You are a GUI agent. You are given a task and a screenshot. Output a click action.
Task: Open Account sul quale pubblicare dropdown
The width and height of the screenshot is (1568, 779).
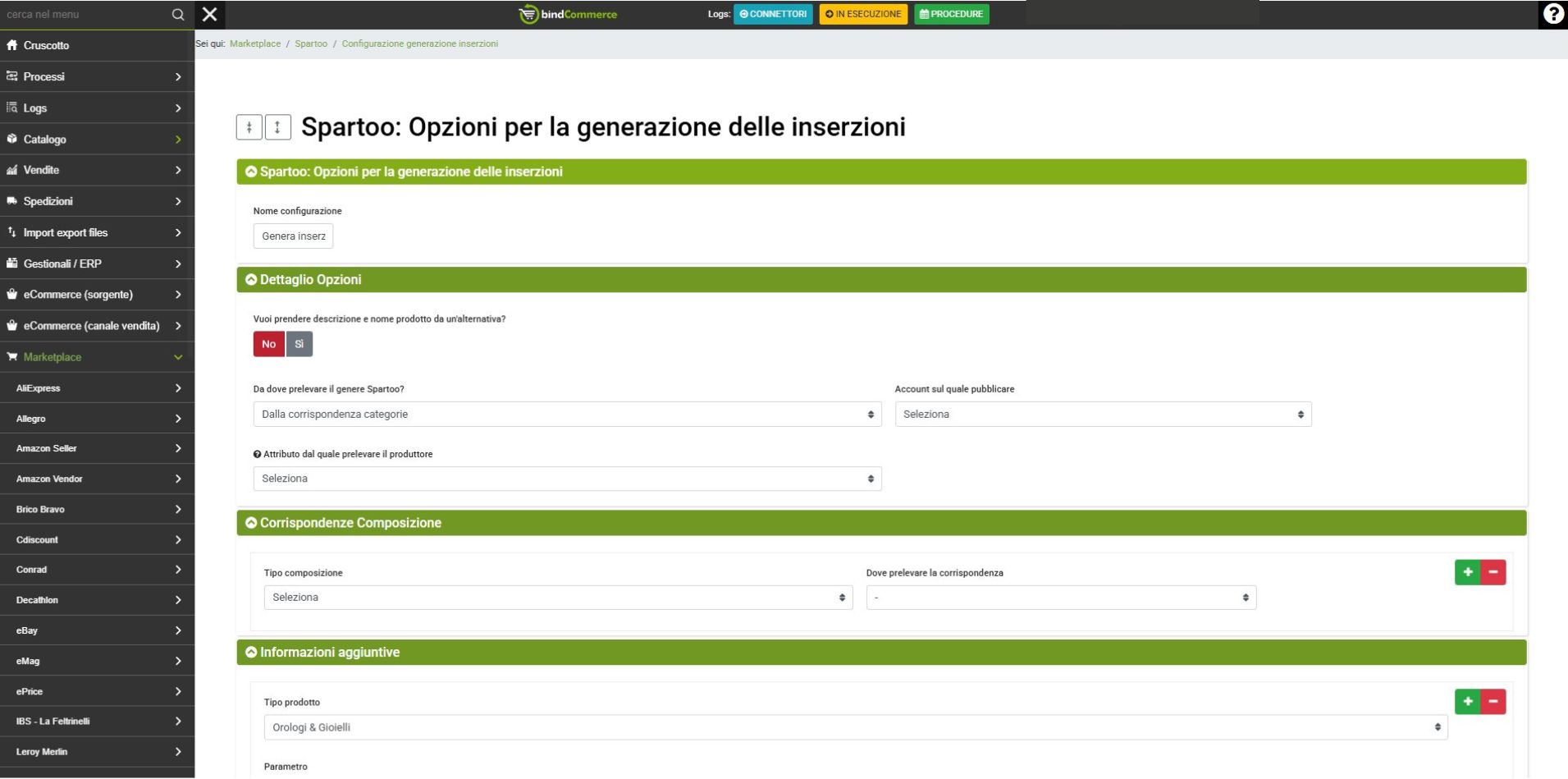coord(1102,415)
